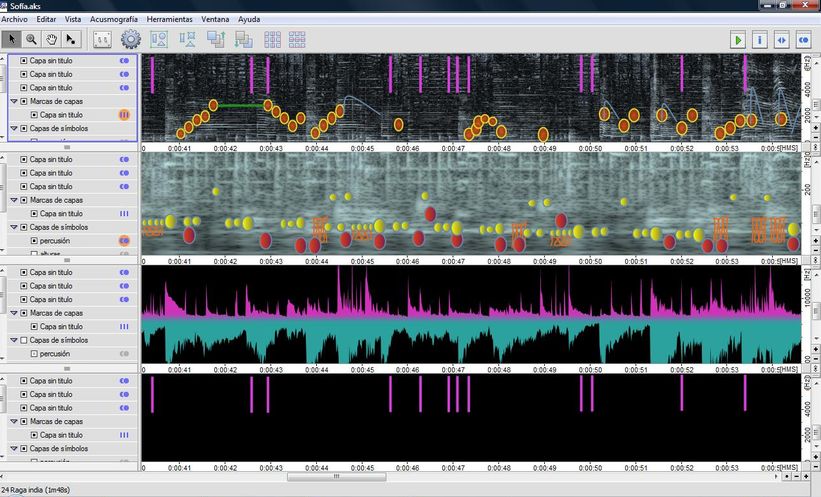Collapse Marcas de capas in top panel

coord(14,102)
